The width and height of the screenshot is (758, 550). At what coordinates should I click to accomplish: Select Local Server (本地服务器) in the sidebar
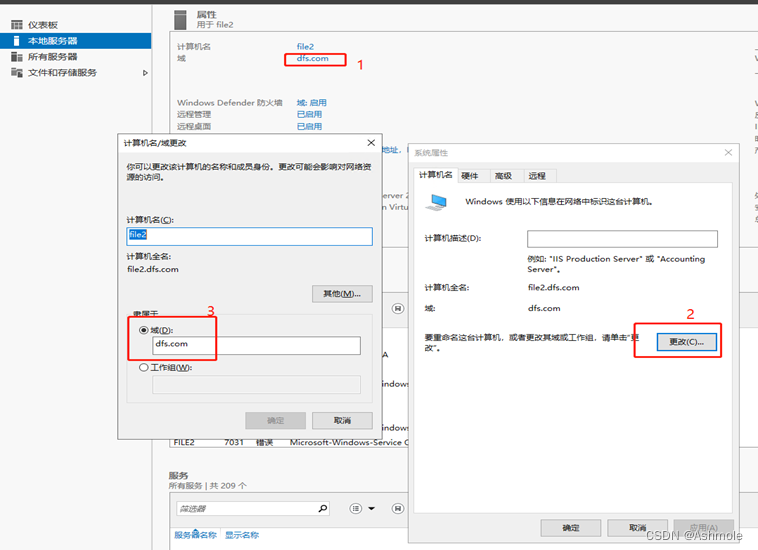coord(75,41)
